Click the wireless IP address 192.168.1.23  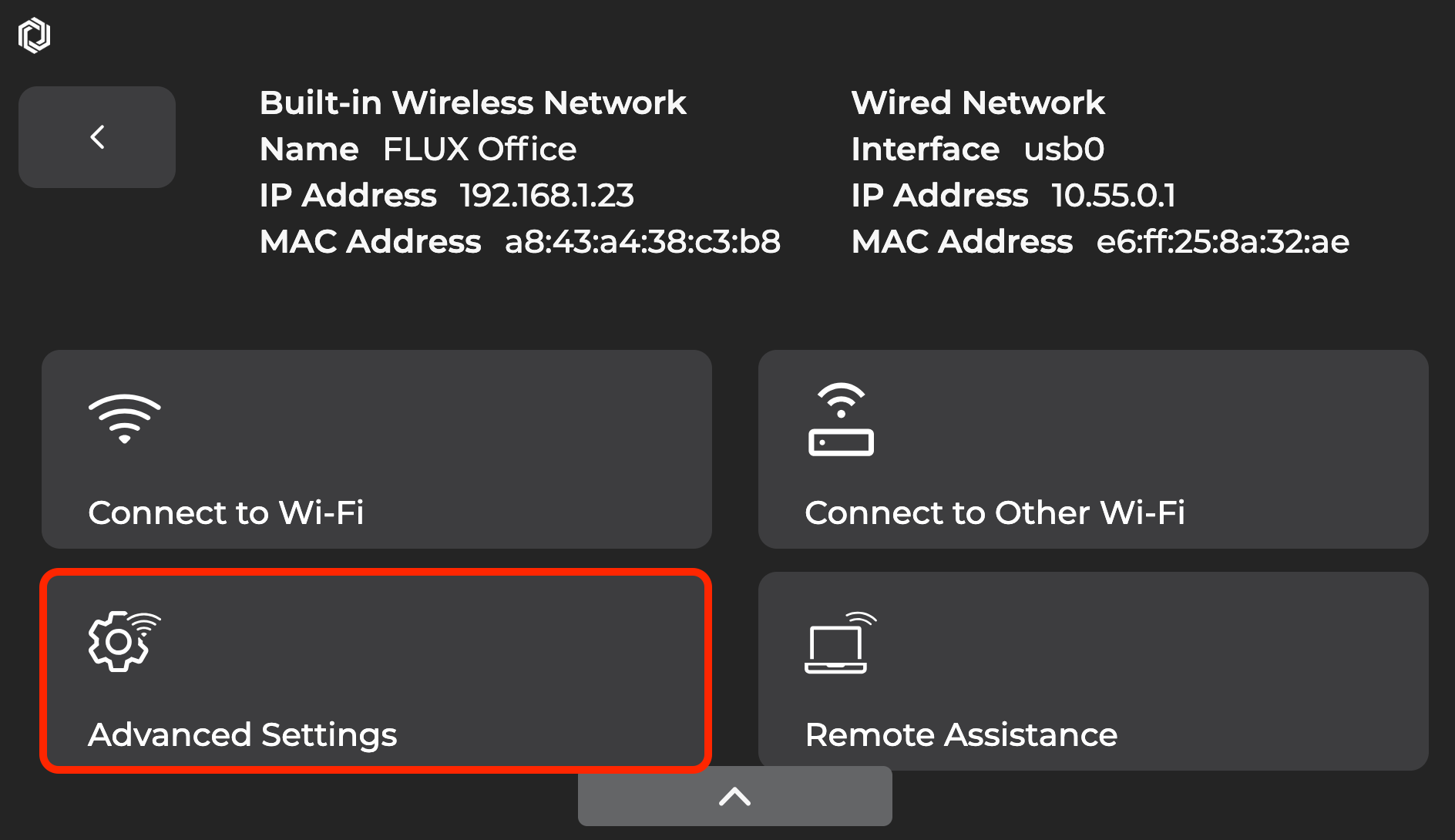[546, 195]
